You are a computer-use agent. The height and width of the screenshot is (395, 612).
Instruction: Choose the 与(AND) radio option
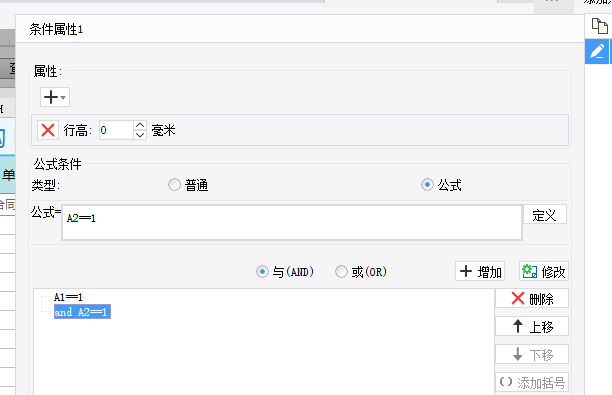coord(262,271)
